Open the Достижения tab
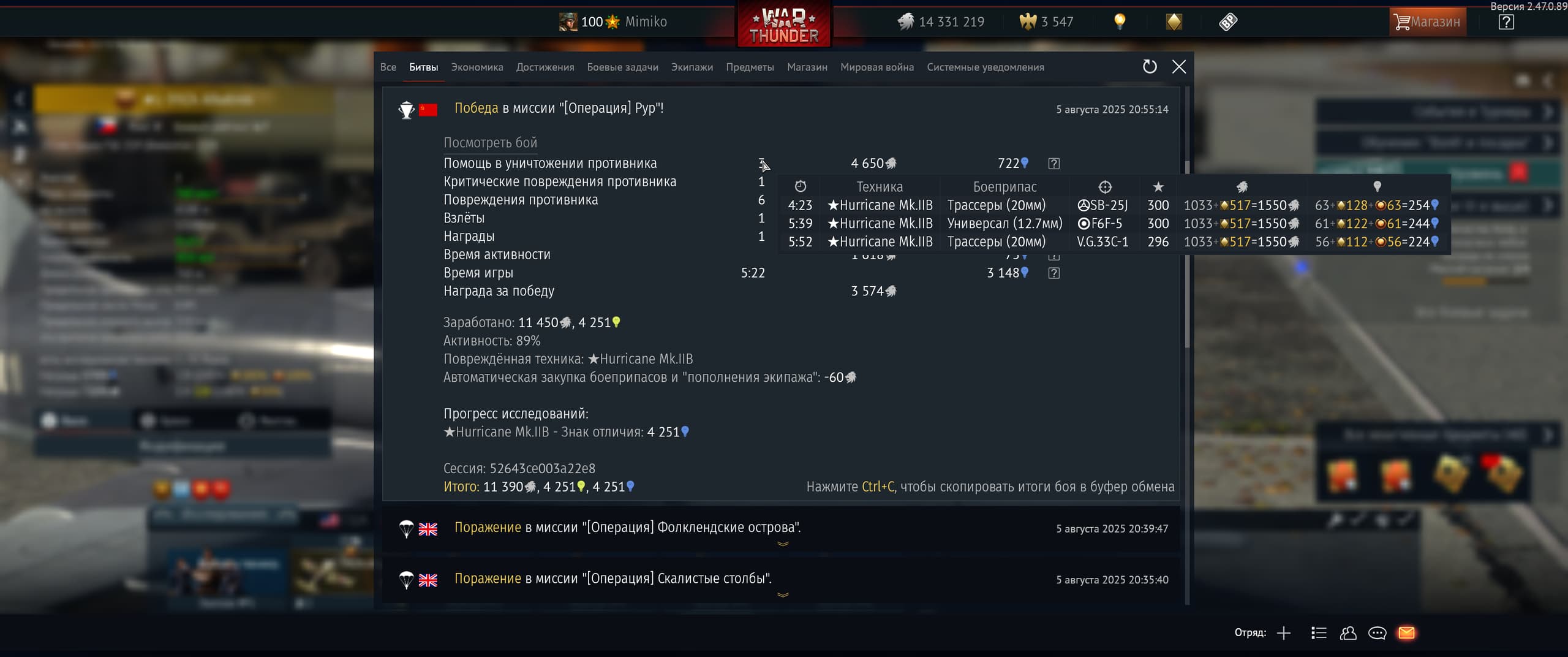Image resolution: width=1568 pixels, height=657 pixels. 545,67
